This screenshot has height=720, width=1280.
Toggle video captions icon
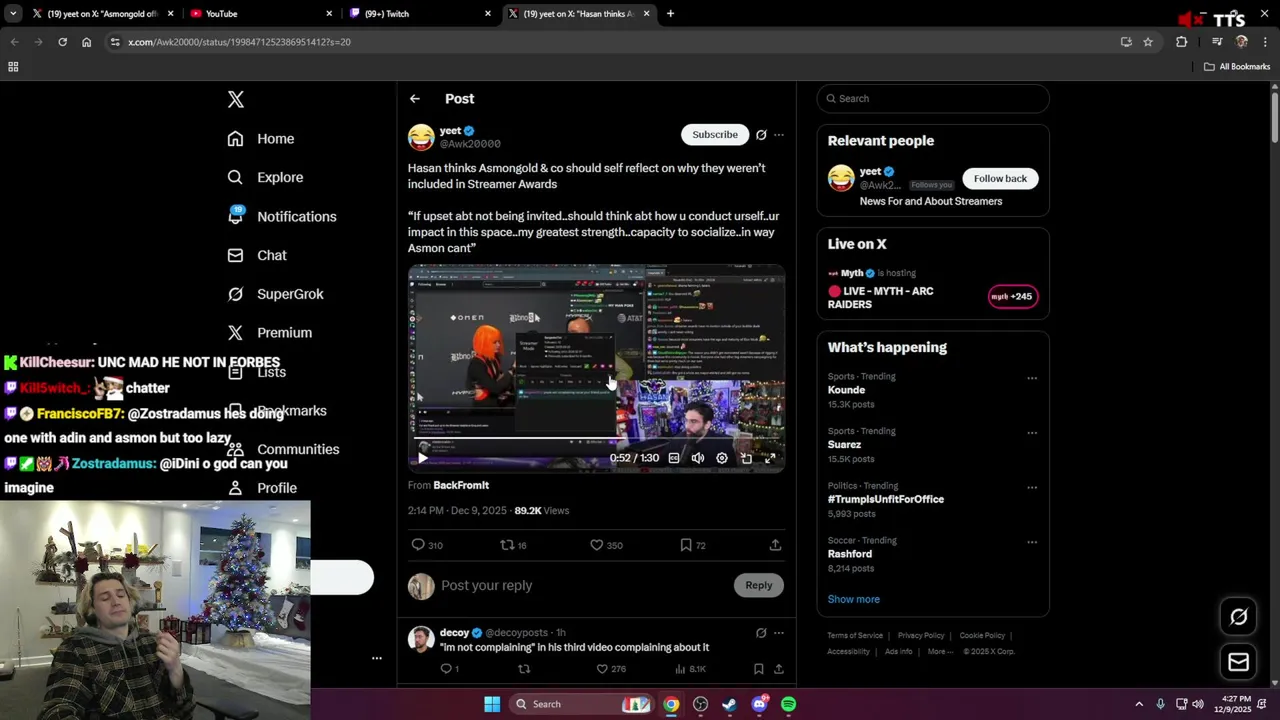click(x=674, y=458)
